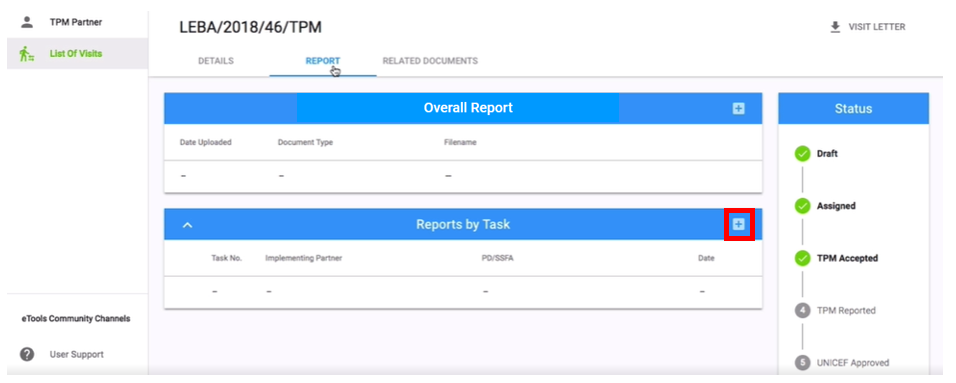
Task: Click the List Of Visits walking icon
Action: [26, 54]
